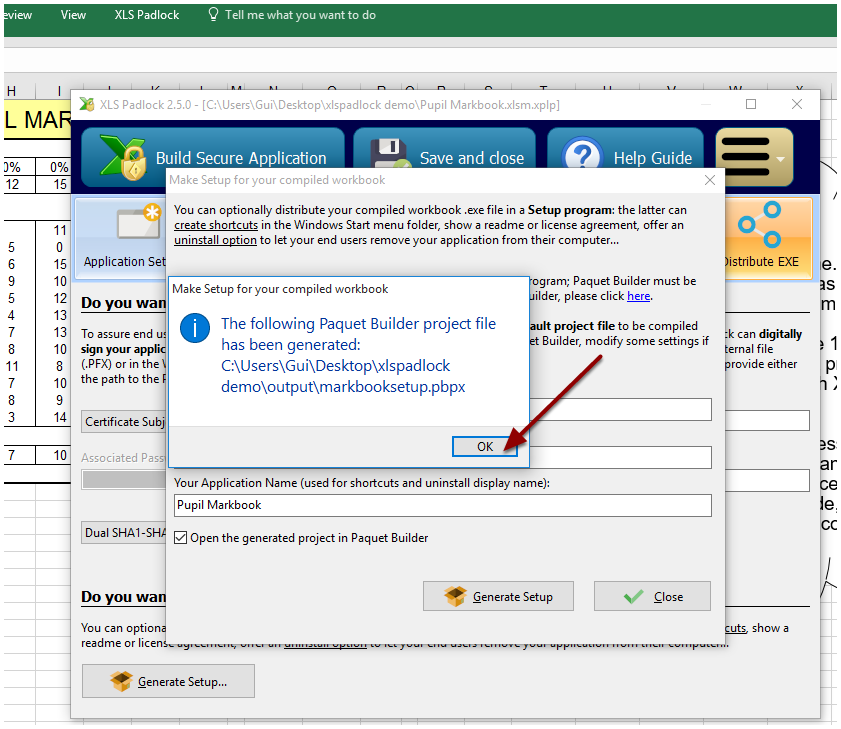Click the Application Name input field
The height and width of the screenshot is (729, 841).
click(x=442, y=505)
